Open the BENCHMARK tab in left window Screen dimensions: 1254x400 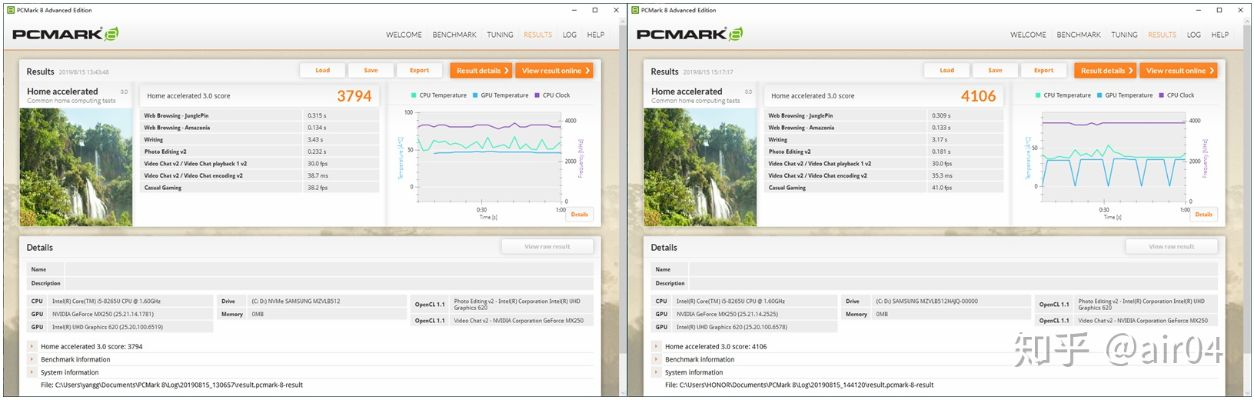(x=454, y=35)
